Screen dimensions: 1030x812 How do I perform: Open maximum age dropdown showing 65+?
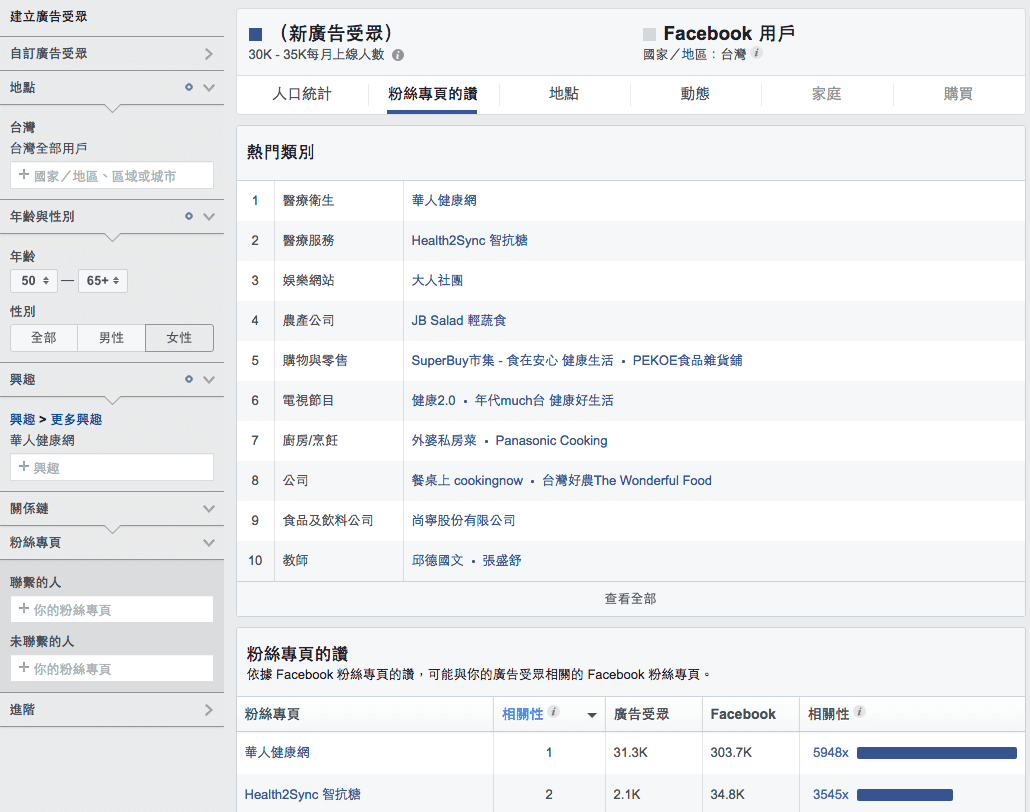(103, 281)
